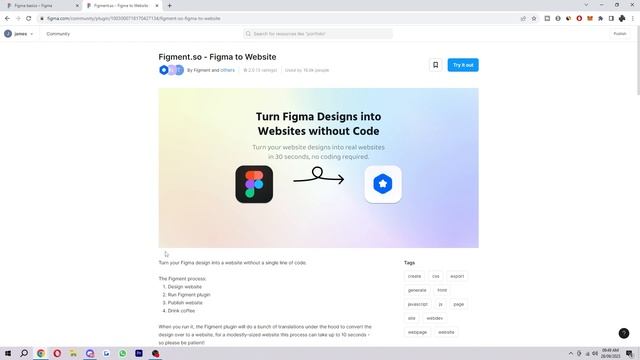The width and height of the screenshot is (640, 360).
Task: Open Premiere Pro from the taskbar
Action: click(x=139, y=353)
